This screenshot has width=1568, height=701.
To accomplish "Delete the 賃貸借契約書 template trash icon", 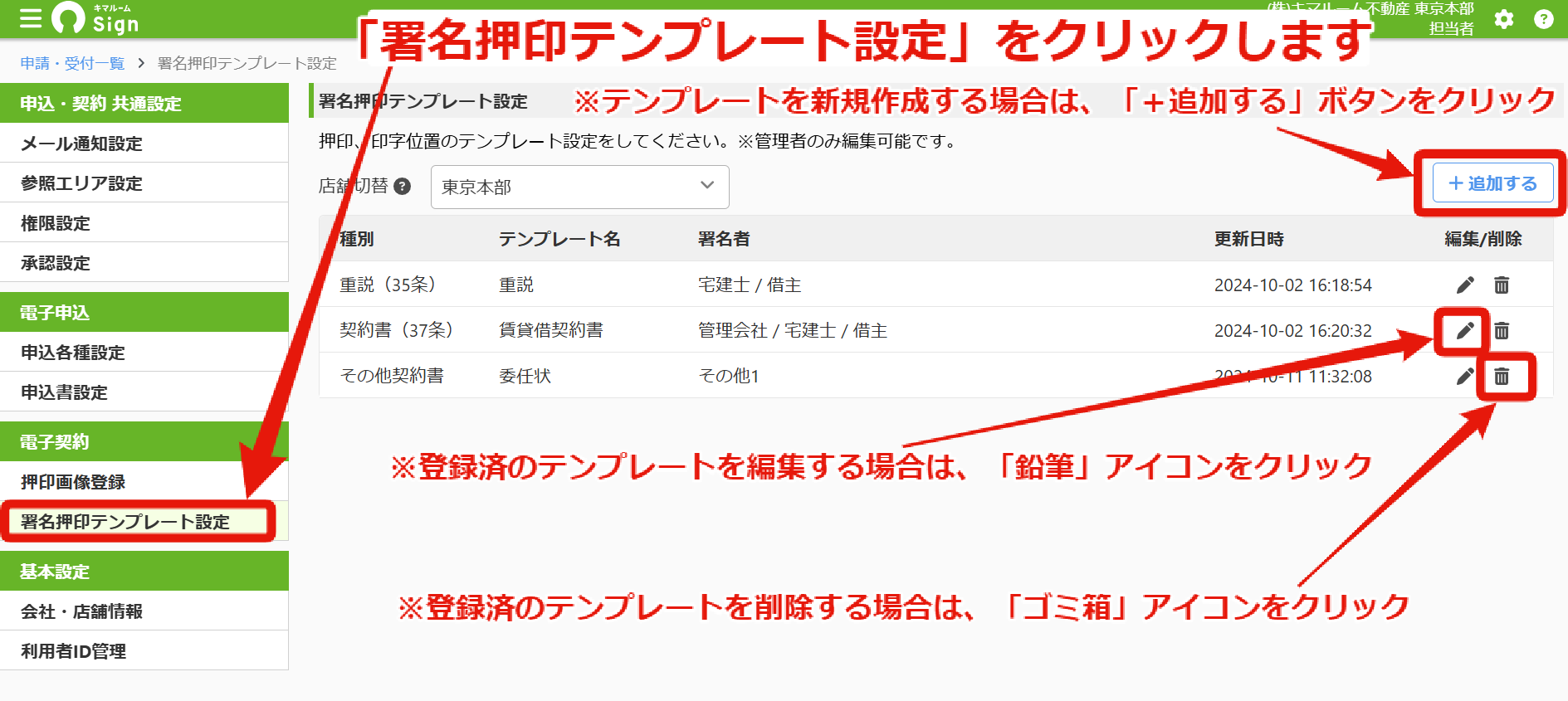I will point(1502,331).
